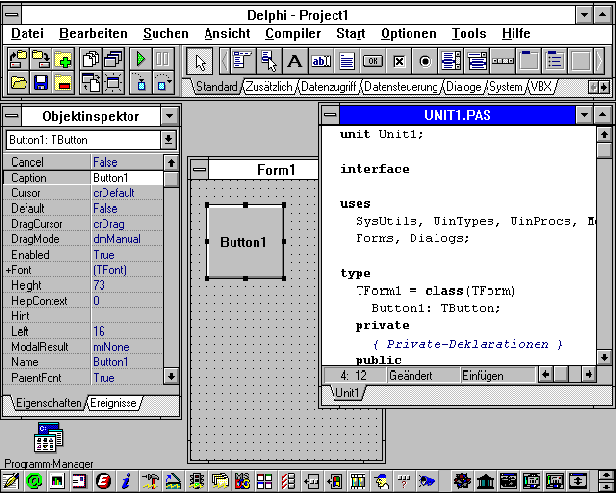
Task: Open the Datei menu
Action: coord(27,33)
